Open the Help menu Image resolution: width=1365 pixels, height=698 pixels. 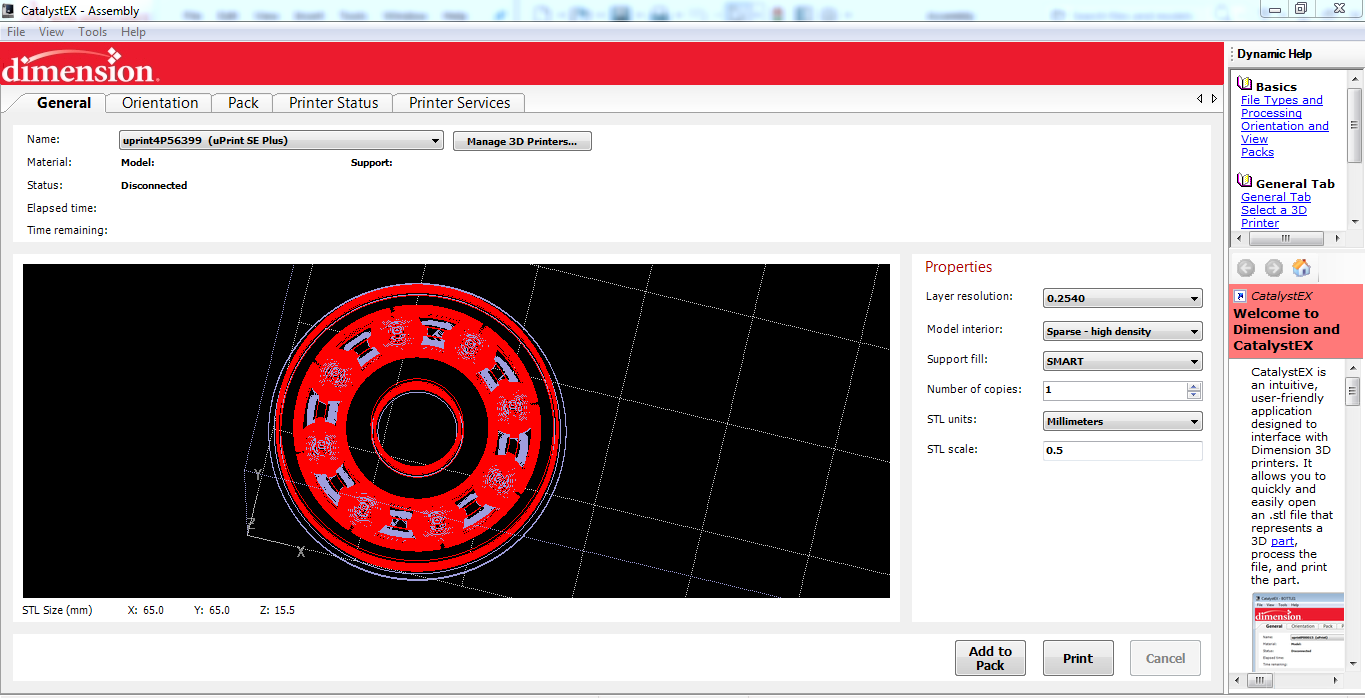134,32
